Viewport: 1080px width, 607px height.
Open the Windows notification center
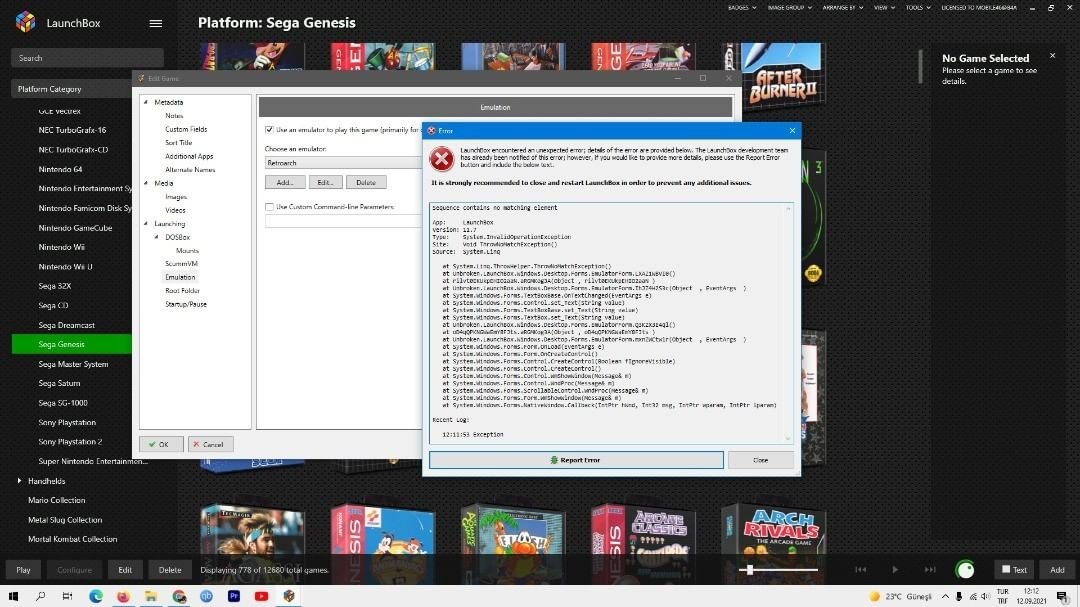point(1062,597)
